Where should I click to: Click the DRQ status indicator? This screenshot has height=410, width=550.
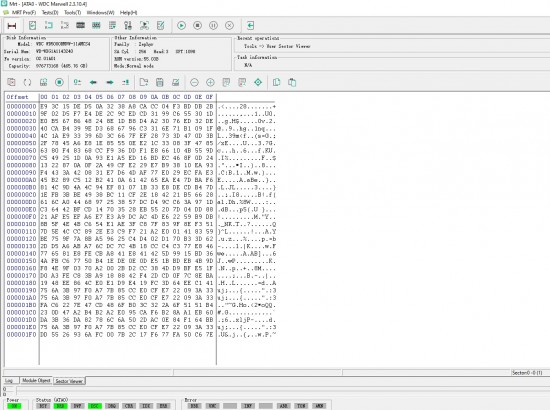pos(112,406)
